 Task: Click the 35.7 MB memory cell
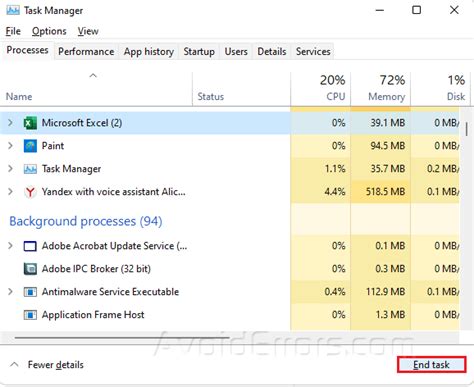click(x=380, y=169)
